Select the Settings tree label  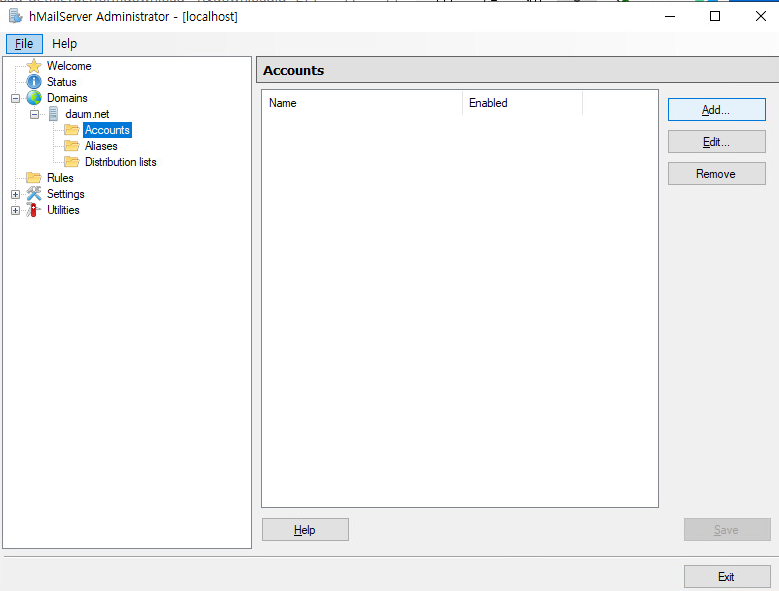[x=66, y=194]
